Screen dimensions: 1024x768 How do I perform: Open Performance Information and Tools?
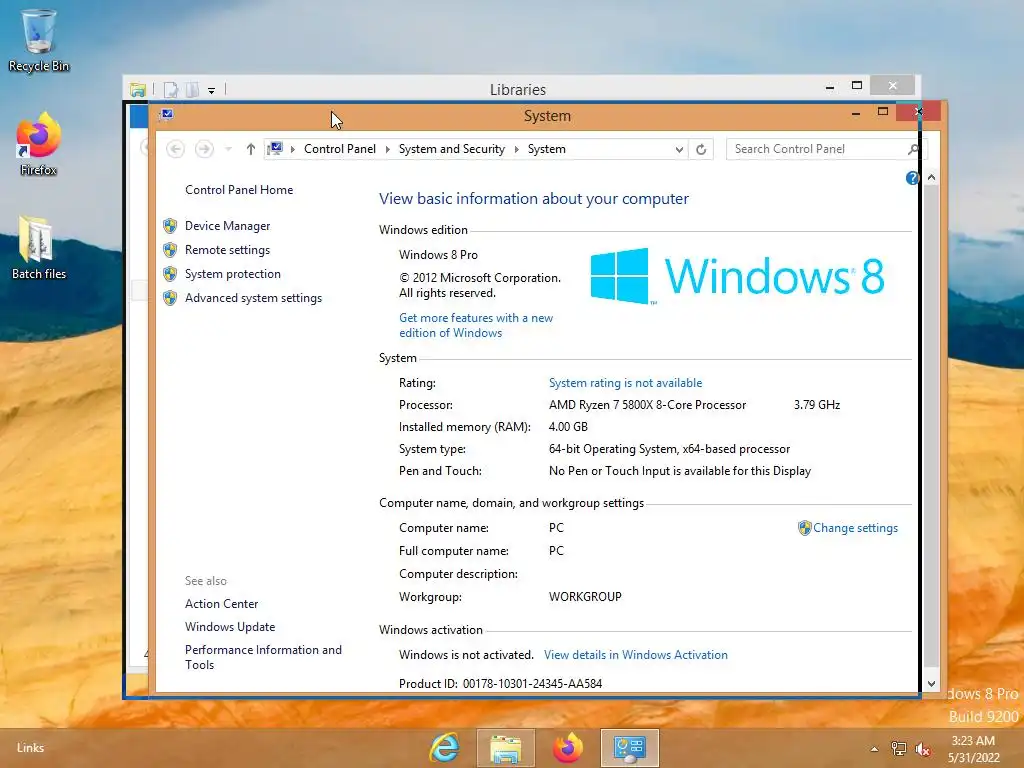click(263, 658)
